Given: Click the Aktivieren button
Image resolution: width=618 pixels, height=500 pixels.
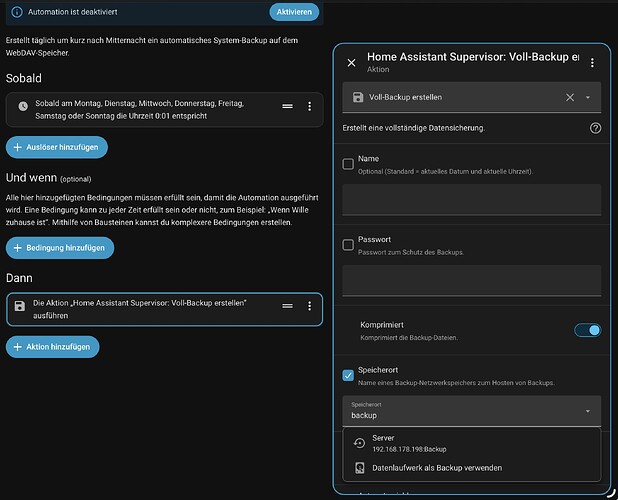Looking at the screenshot, I should [294, 12].
